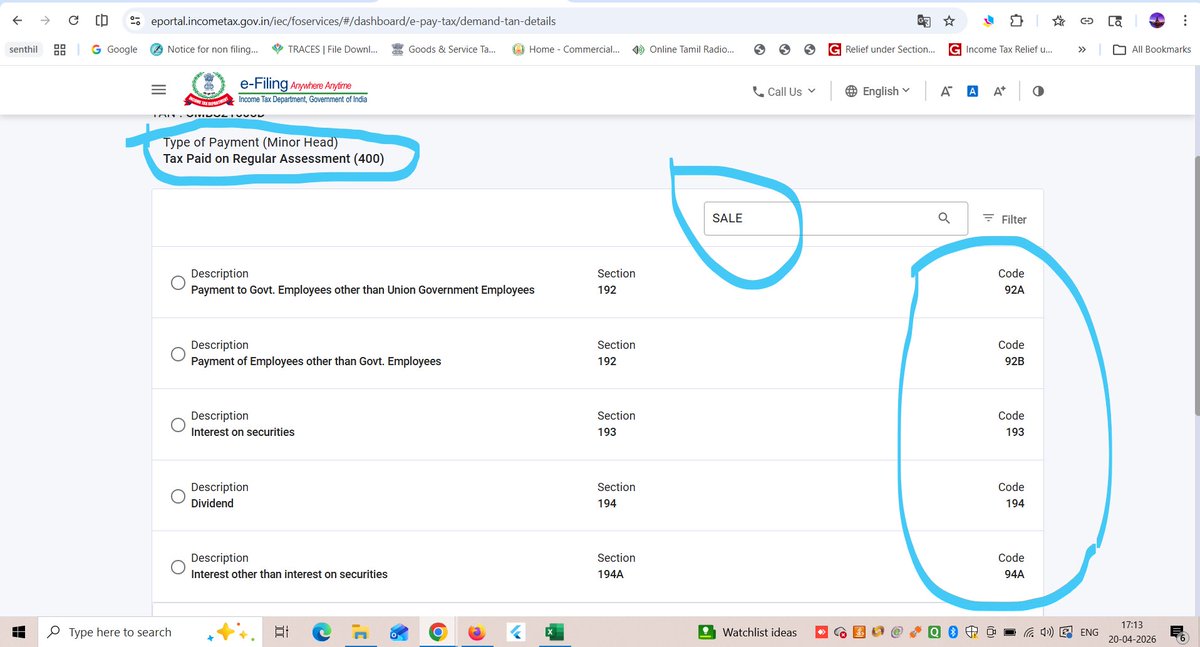Choose Interest on securities radio button

pos(177,424)
